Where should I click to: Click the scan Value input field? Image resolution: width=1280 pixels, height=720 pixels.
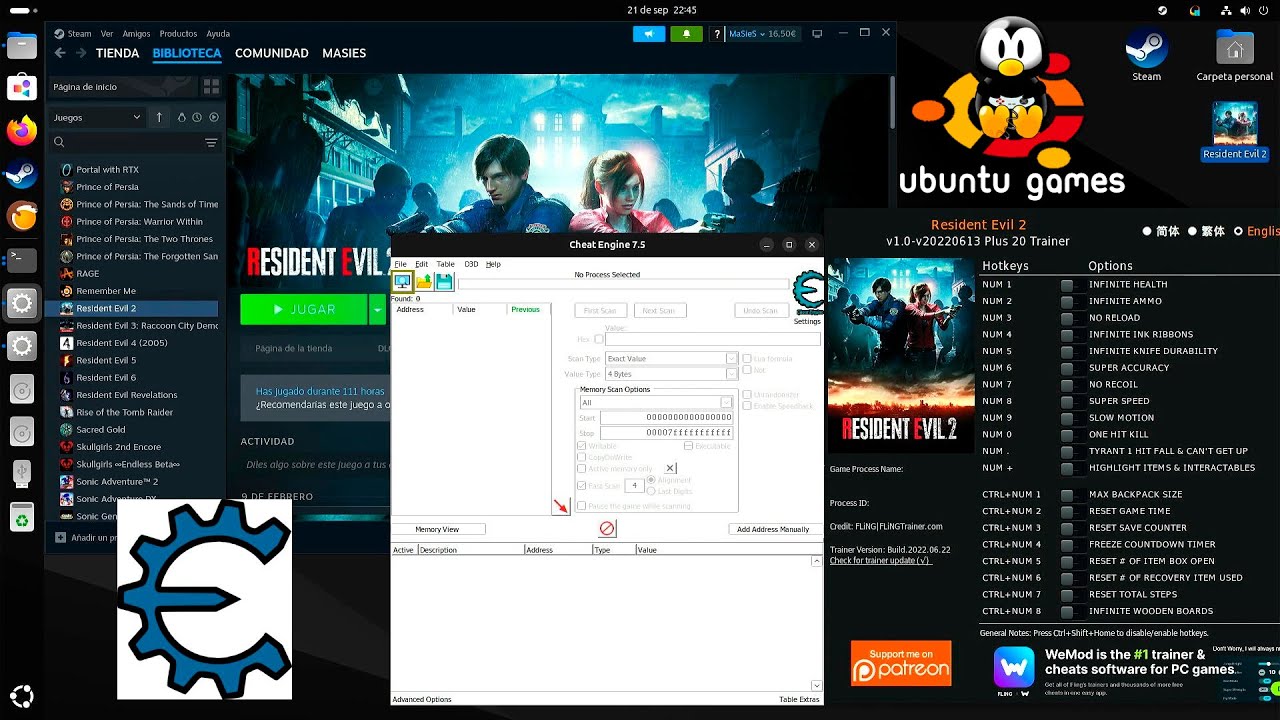coord(712,339)
